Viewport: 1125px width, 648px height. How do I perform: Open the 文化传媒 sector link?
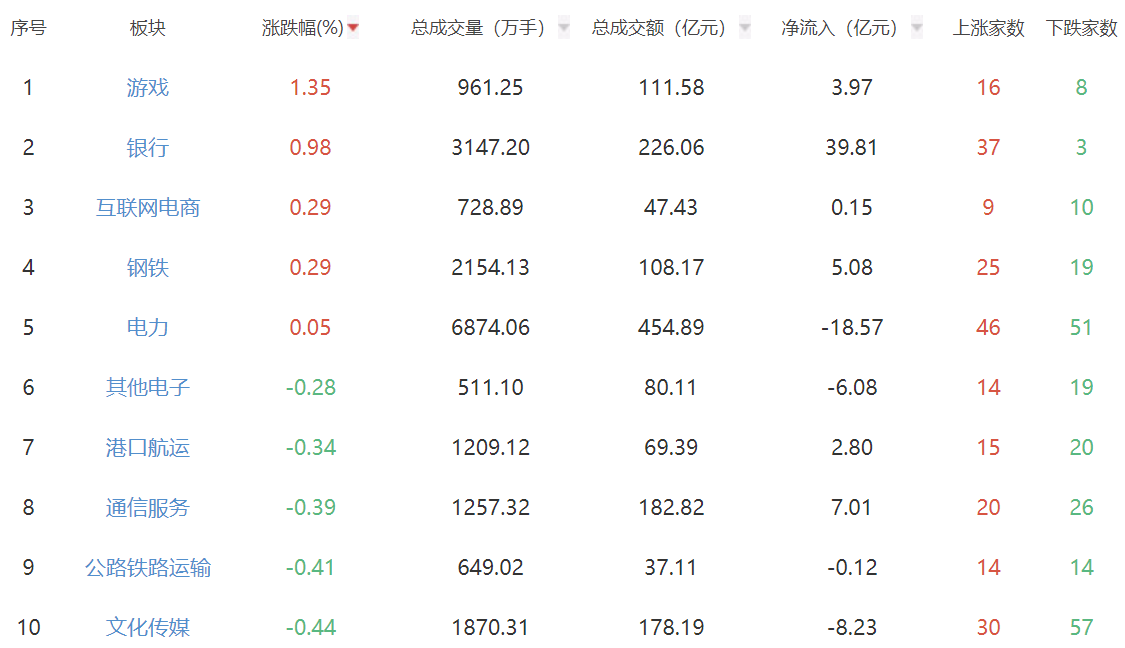148,628
